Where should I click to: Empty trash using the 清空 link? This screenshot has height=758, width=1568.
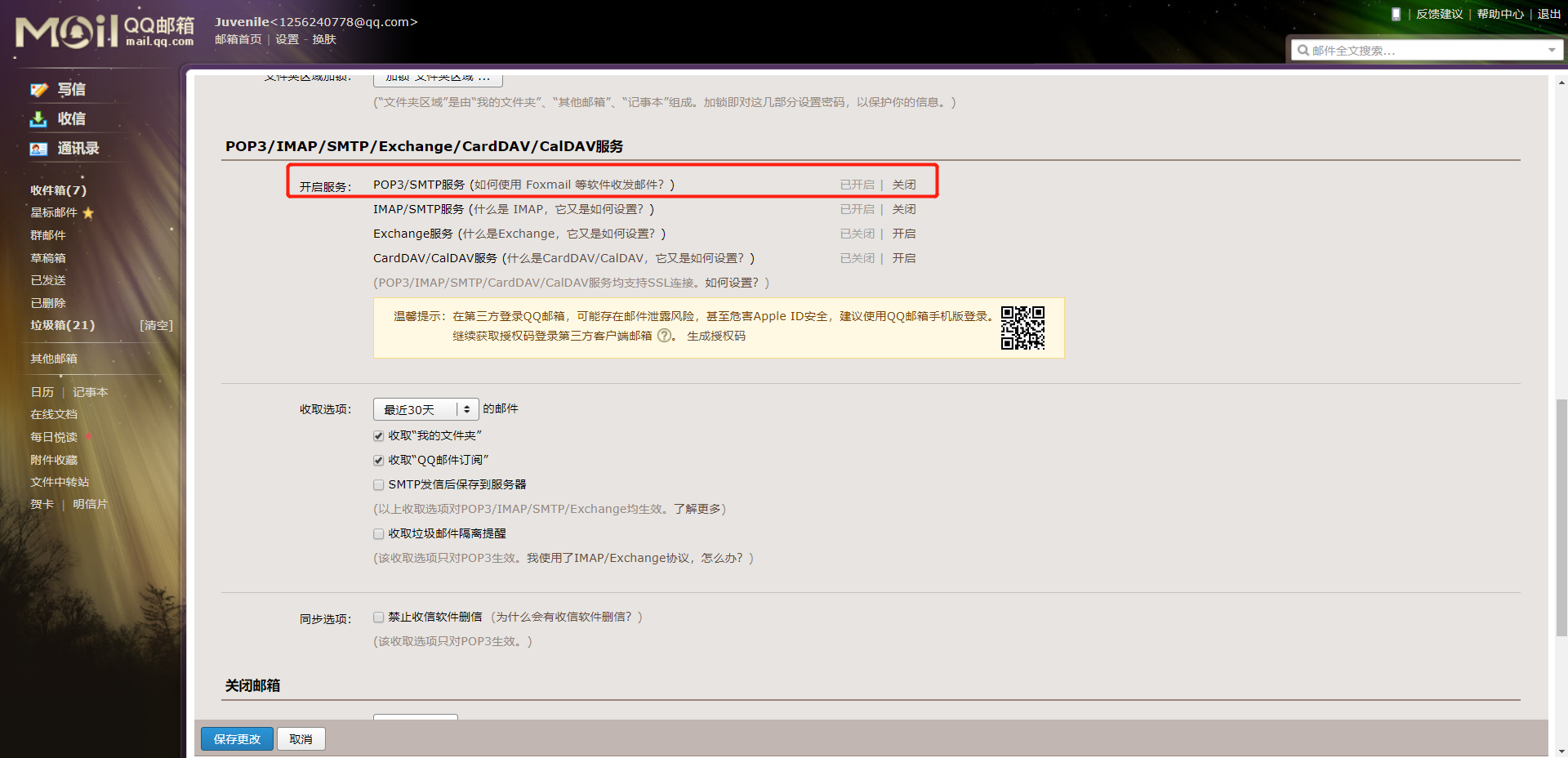click(156, 325)
